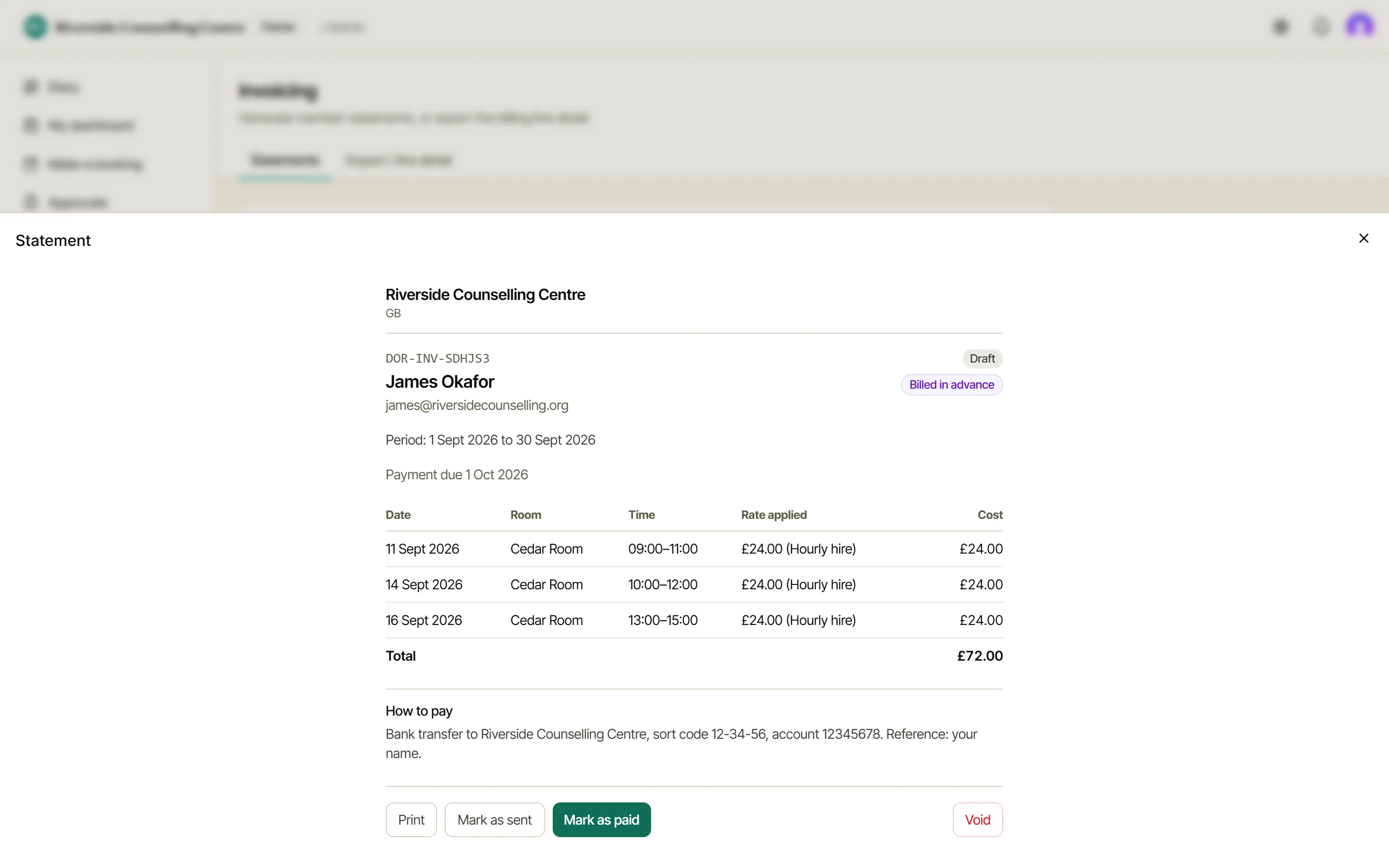Click the 14 Sept 2026 Cedar Room row
Image resolution: width=1389 pixels, height=868 pixels.
tap(694, 584)
